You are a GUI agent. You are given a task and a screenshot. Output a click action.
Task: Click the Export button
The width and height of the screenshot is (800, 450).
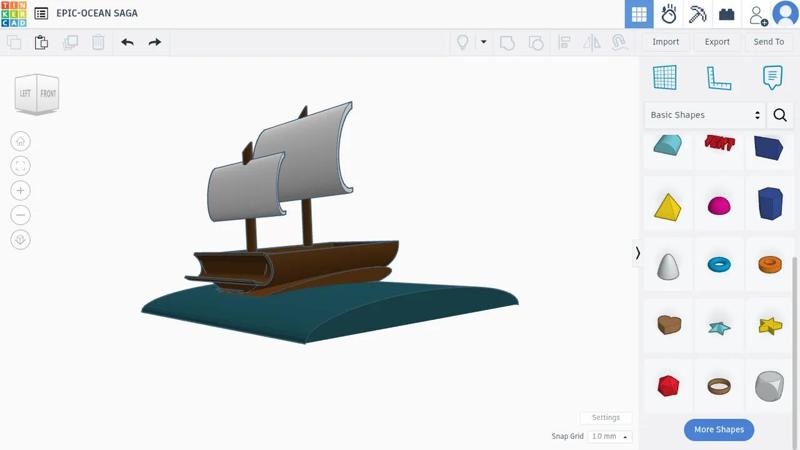(x=717, y=42)
